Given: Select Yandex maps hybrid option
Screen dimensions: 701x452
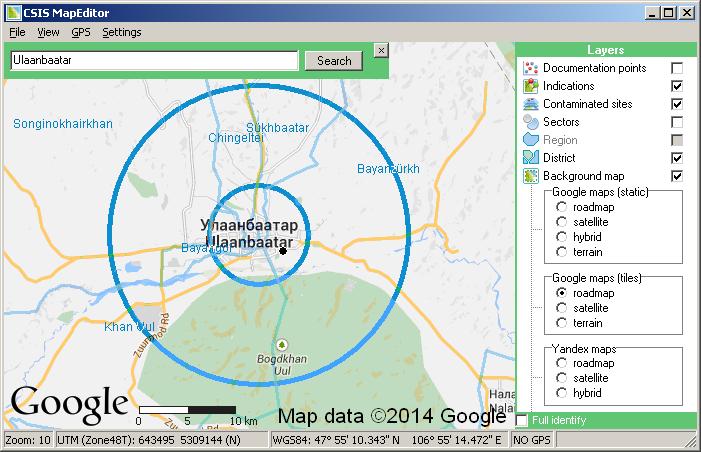Looking at the screenshot, I should (561, 393).
